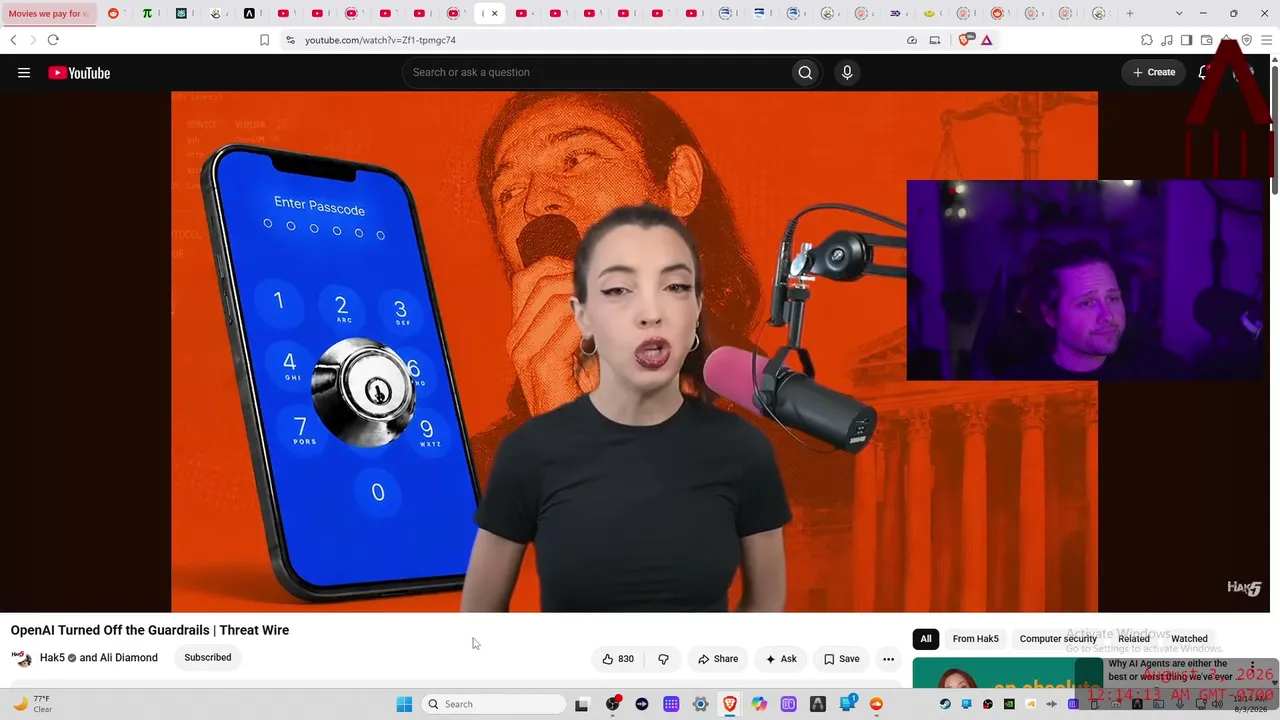Switch to the 'Movies we pay for' tab
The height and width of the screenshot is (720, 1280).
click(50, 14)
